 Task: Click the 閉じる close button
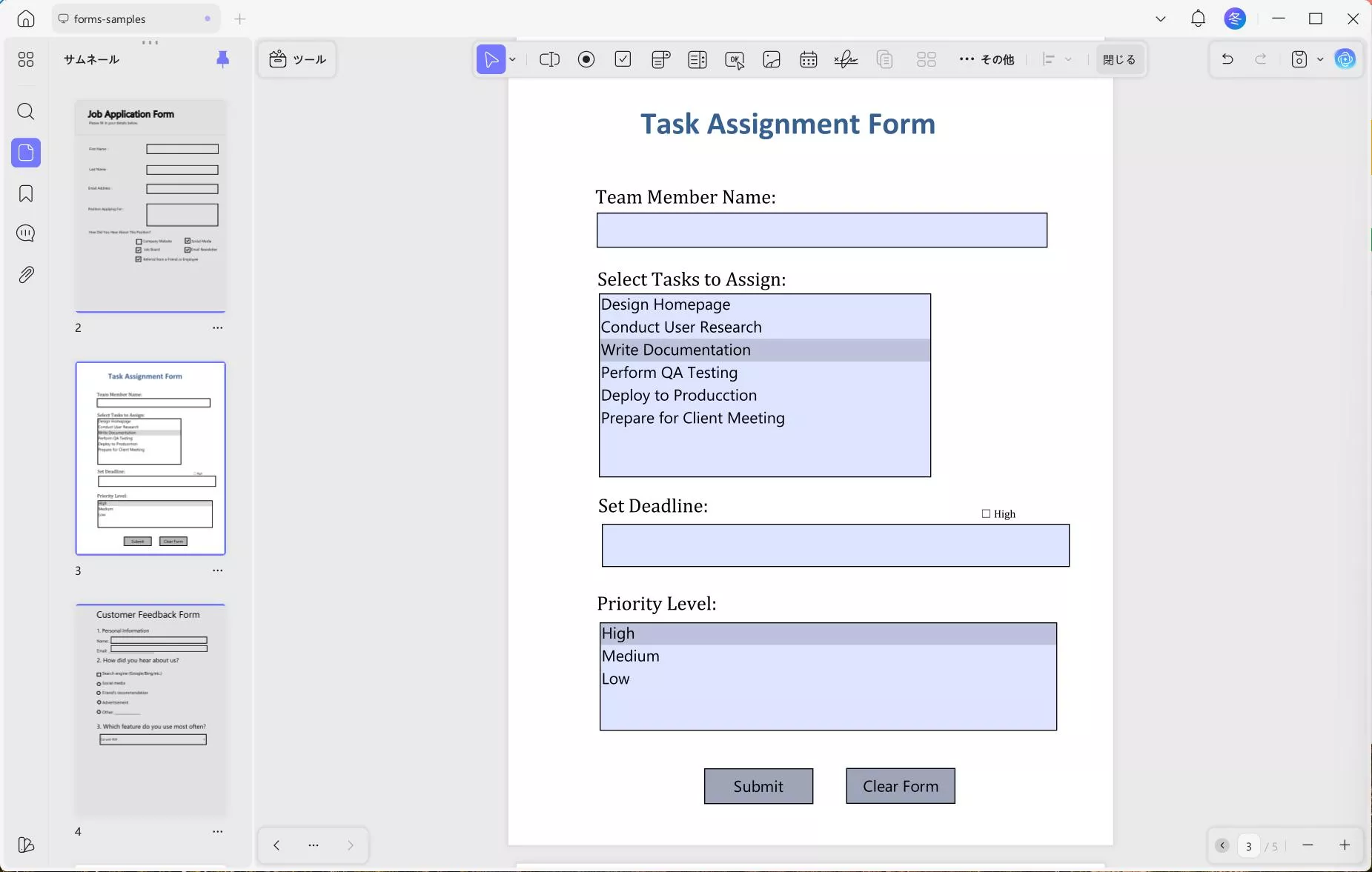(x=1119, y=59)
